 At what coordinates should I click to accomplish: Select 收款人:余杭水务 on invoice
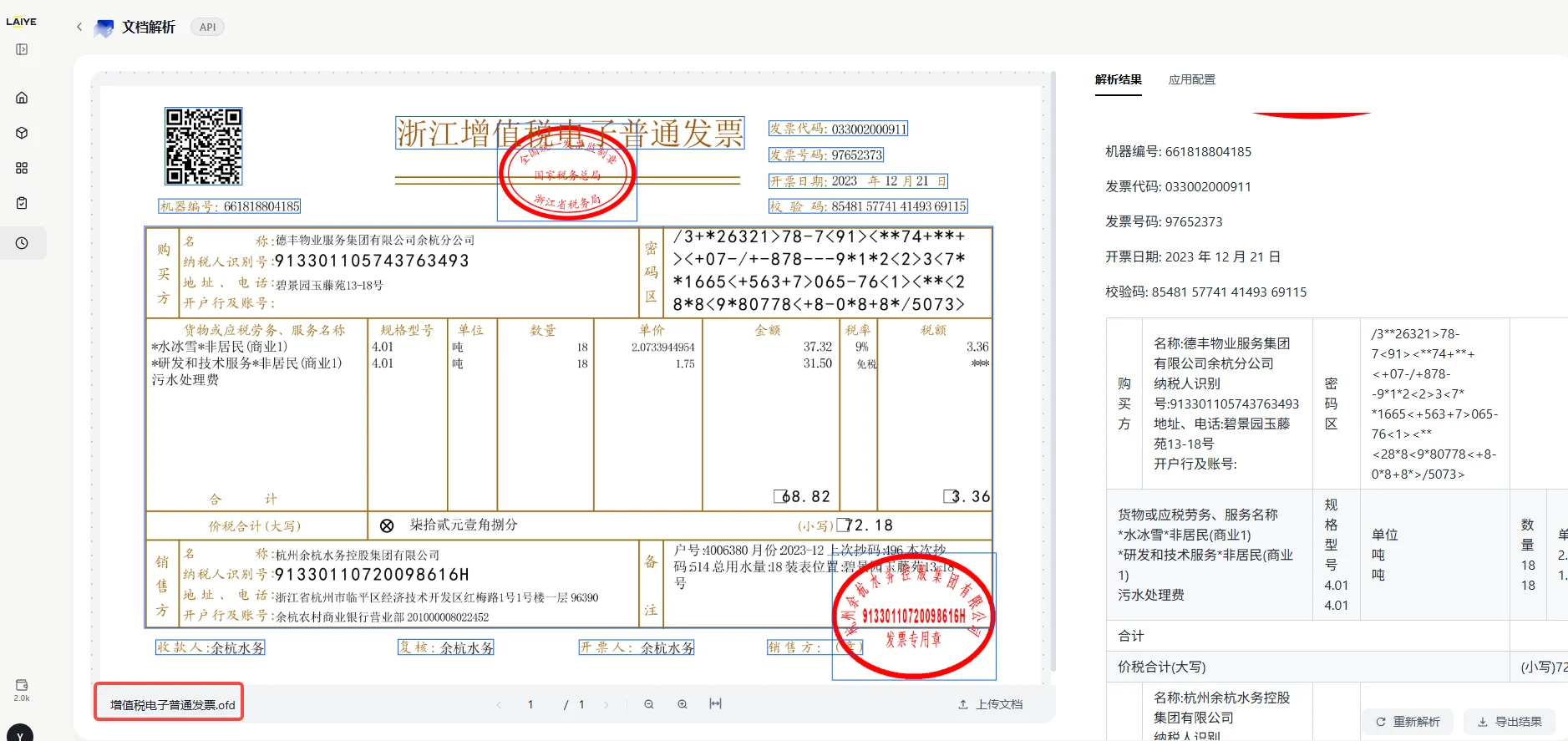coord(211,647)
